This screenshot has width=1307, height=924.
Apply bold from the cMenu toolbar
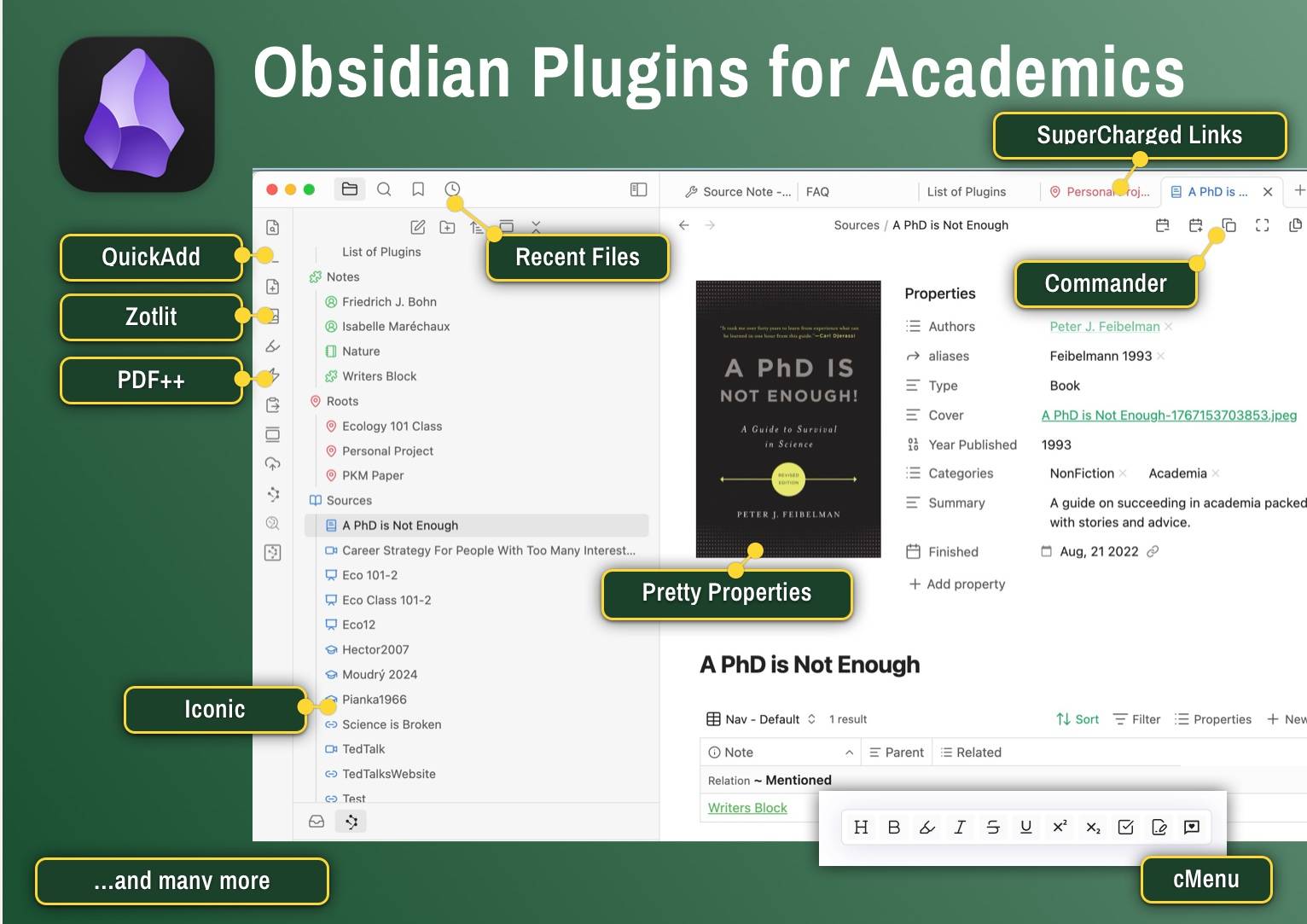pos(894,827)
